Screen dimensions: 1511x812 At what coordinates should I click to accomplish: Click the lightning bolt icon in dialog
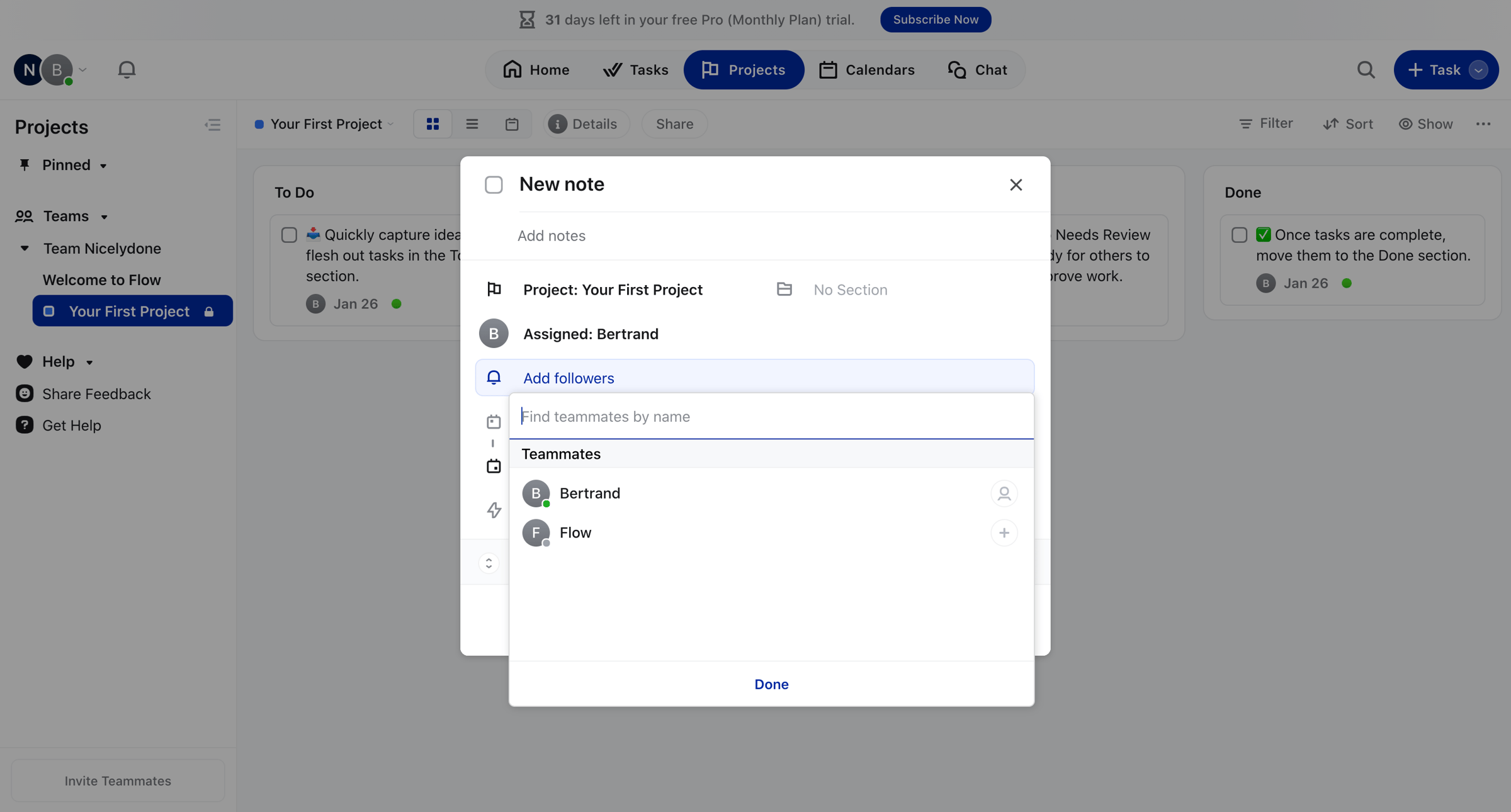[x=494, y=510]
